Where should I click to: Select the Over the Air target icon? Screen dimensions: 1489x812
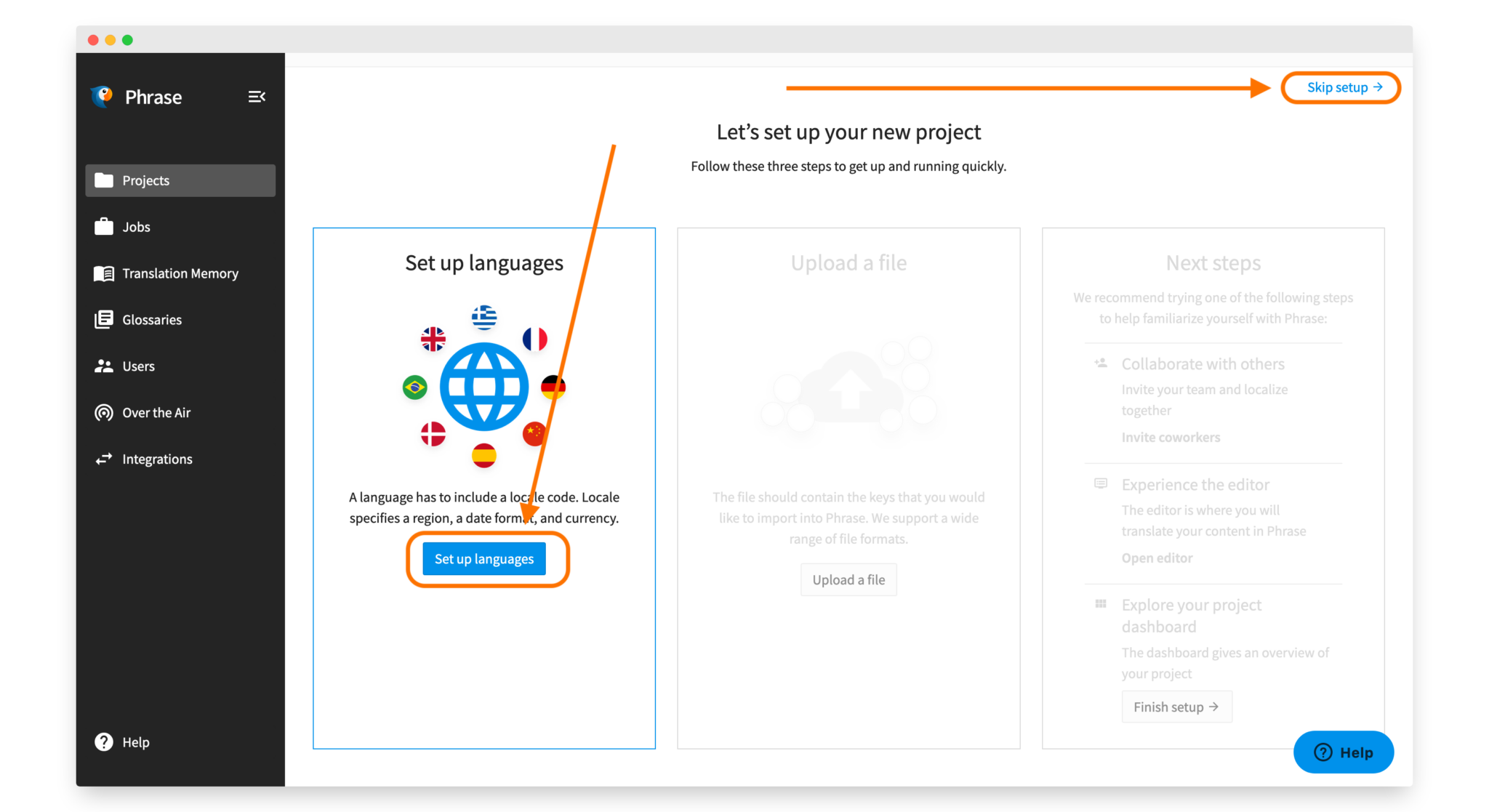[104, 412]
